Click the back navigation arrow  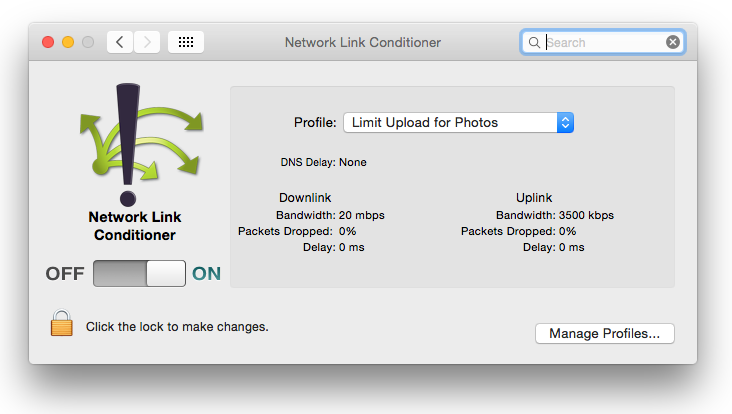120,42
